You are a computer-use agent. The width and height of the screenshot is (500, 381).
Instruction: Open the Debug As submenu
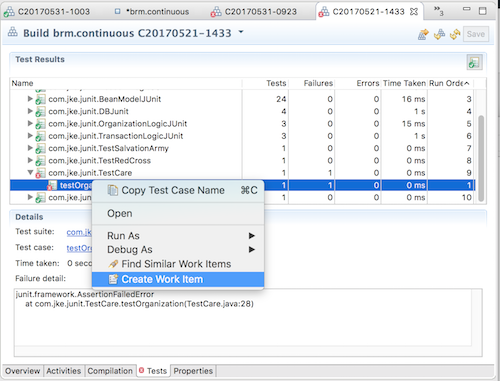click(x=178, y=249)
